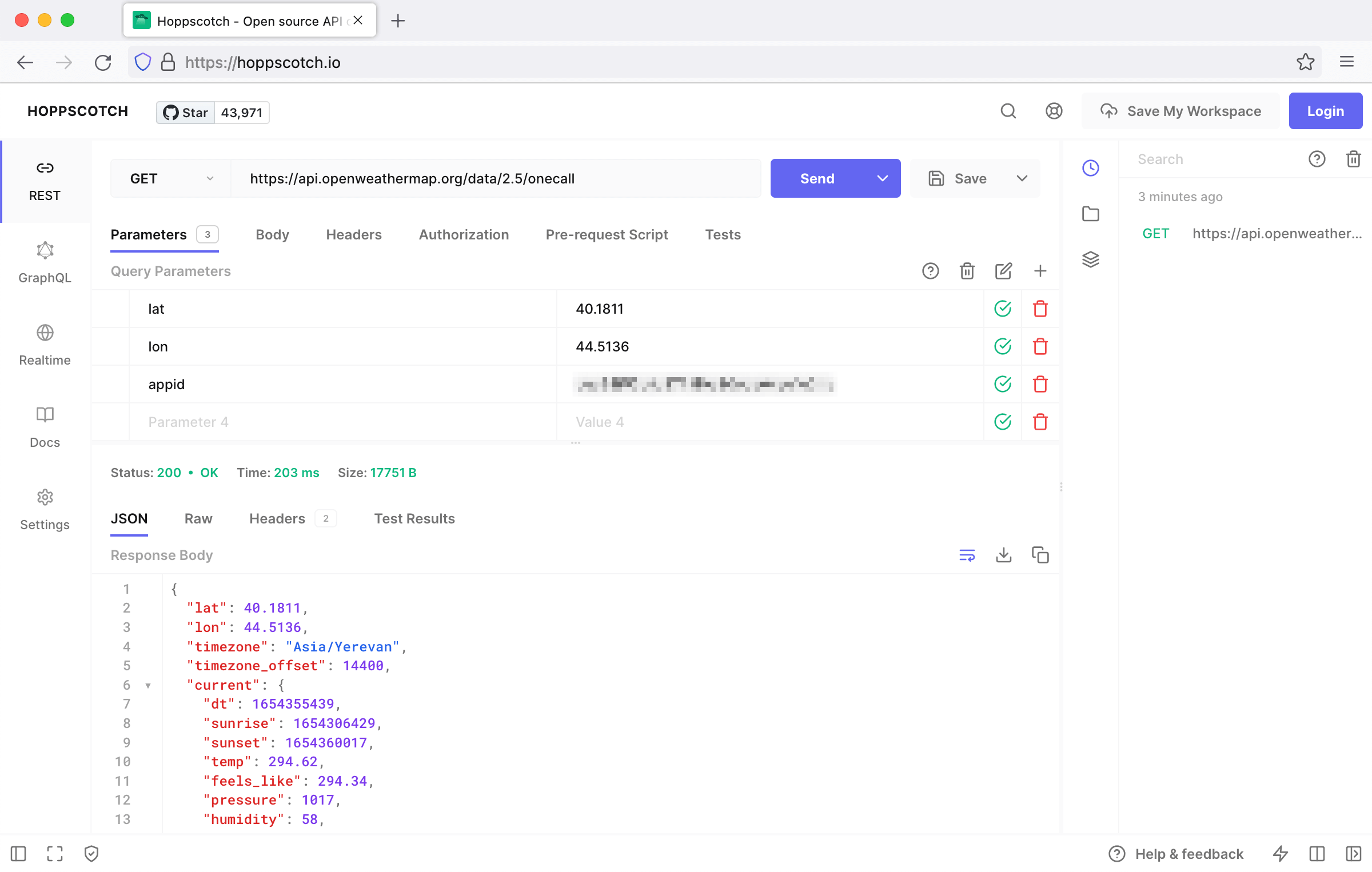Copy the response body to clipboard
This screenshot has height=872, width=1372.
click(1040, 555)
